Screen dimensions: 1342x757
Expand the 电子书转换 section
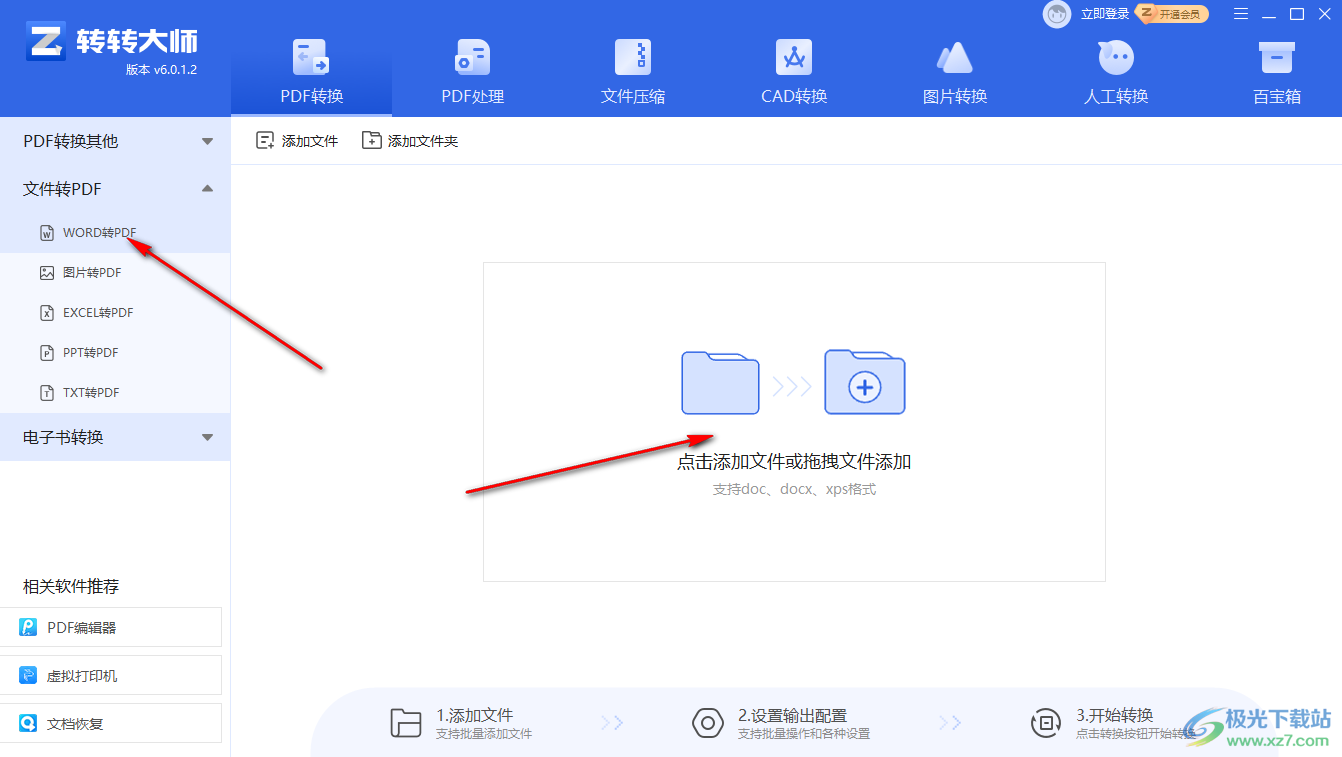(x=115, y=437)
